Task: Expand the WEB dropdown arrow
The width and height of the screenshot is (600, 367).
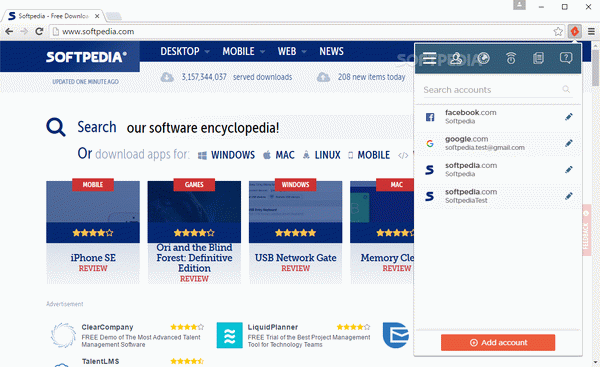Action: tap(304, 51)
